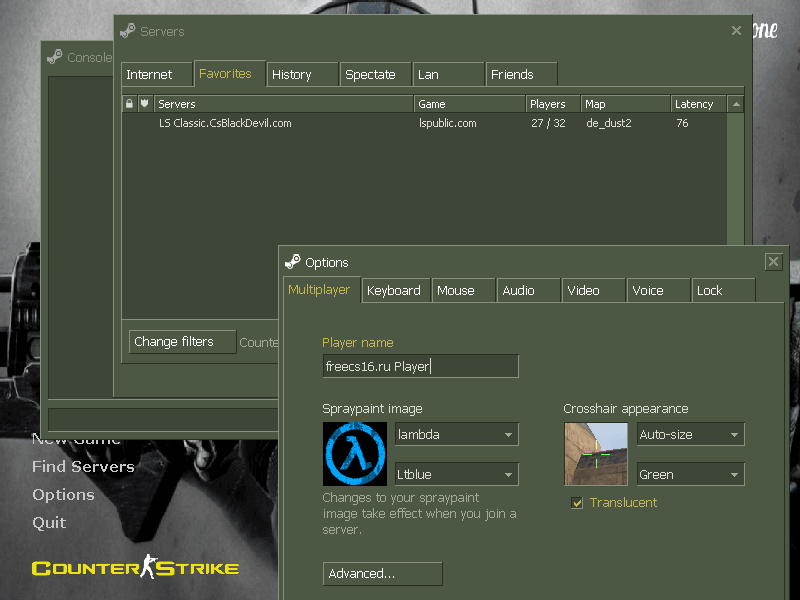Click the Steam icon in Options title bar
This screenshot has height=600, width=800.
pyautogui.click(x=292, y=262)
